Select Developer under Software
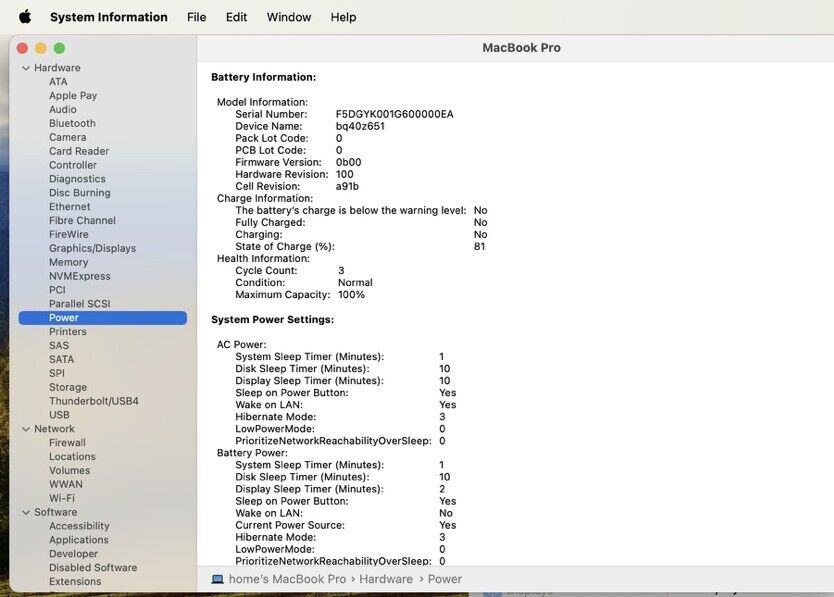The image size is (834, 597). pyautogui.click(x=73, y=554)
